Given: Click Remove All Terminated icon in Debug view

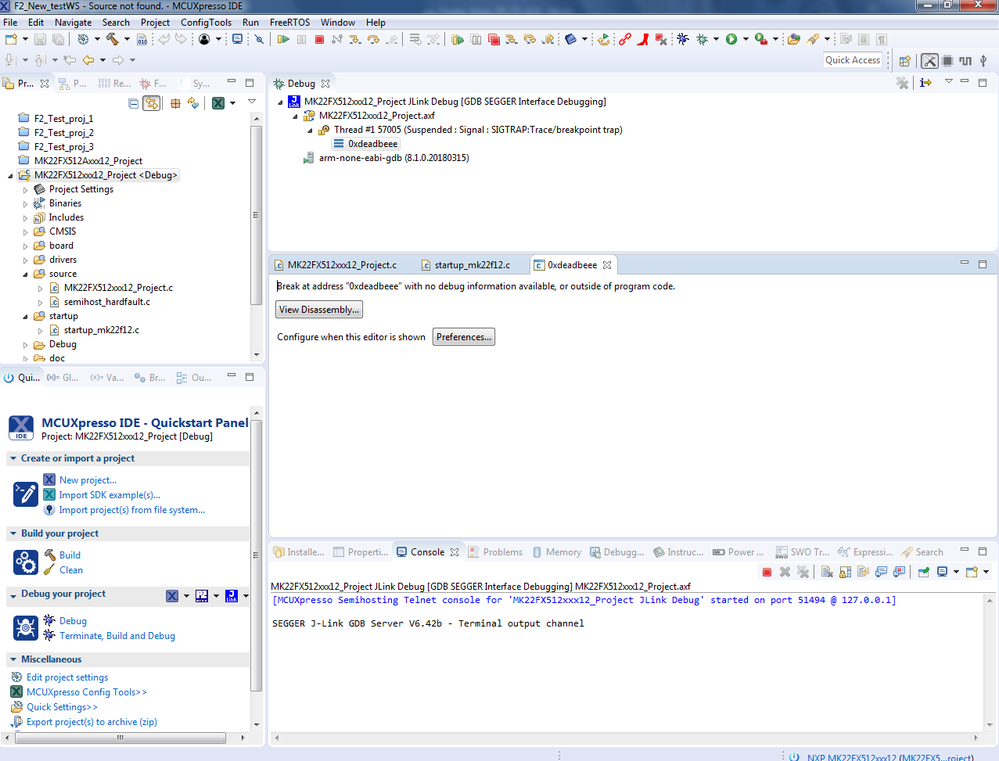Looking at the screenshot, I should [902, 83].
